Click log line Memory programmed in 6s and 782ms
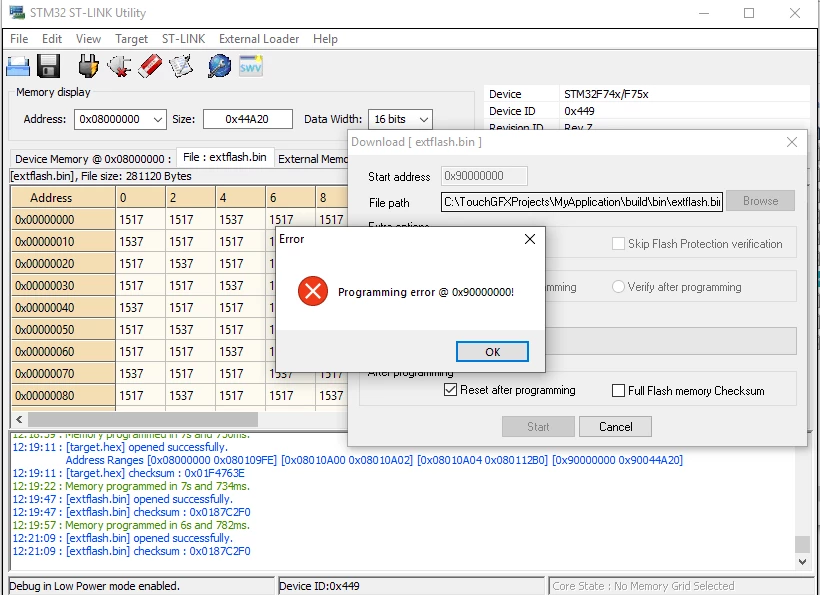 click(131, 525)
